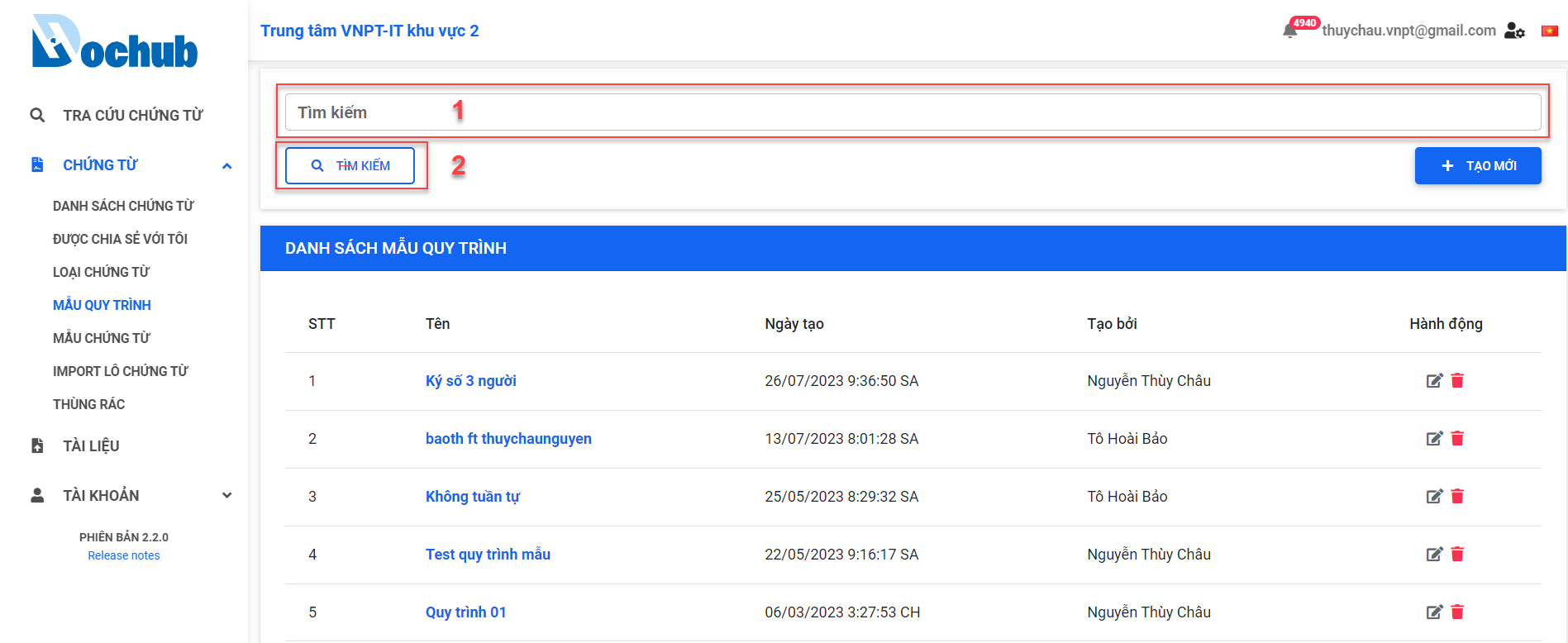
Task: Click date '13/07/2023 8:01:28 SA'
Action: point(841,439)
